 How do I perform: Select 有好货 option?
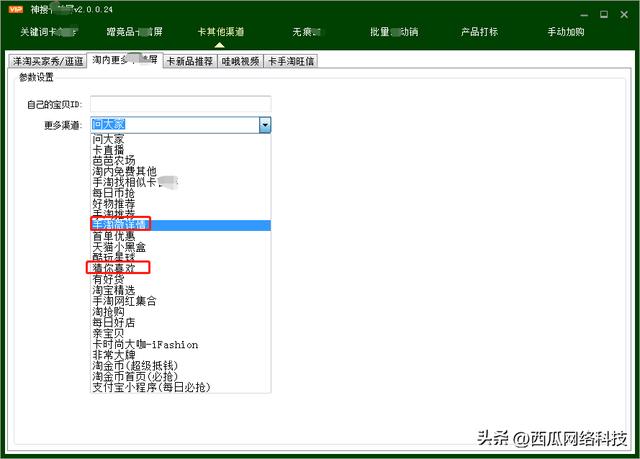coord(180,279)
